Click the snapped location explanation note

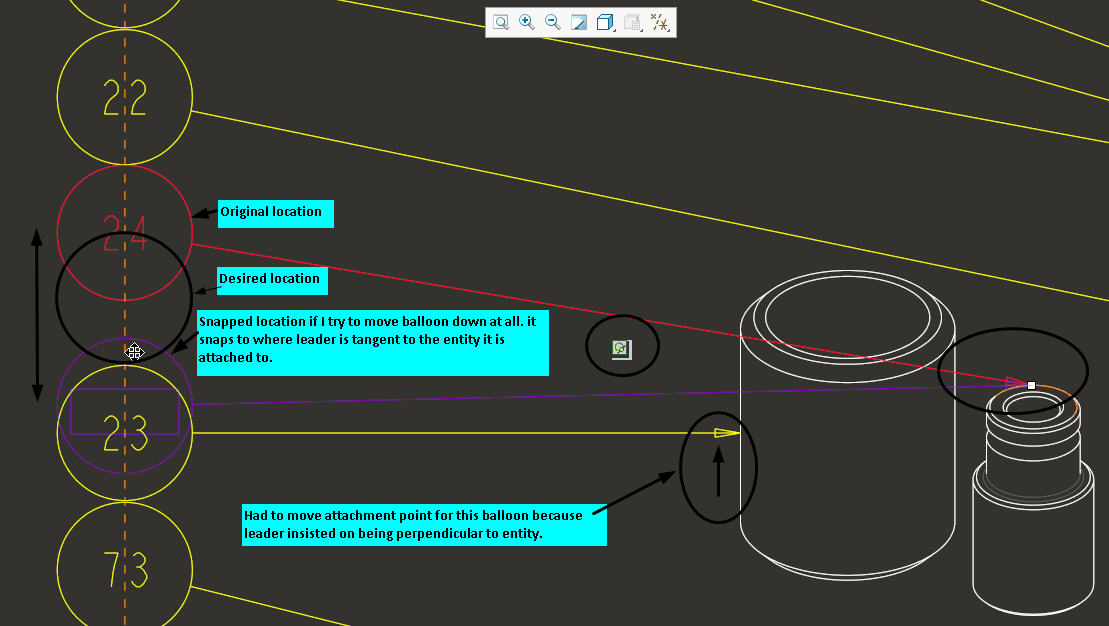(x=372, y=343)
